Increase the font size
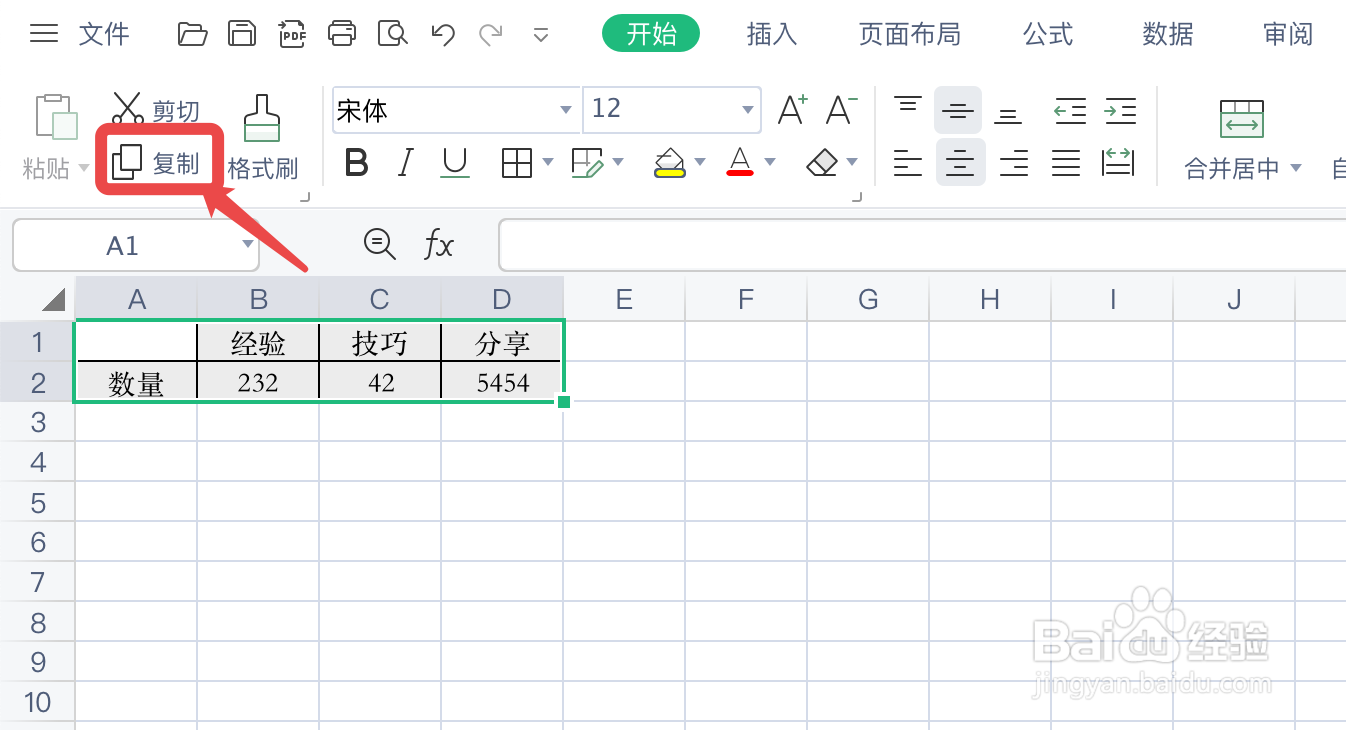The image size is (1346, 730). click(x=792, y=110)
